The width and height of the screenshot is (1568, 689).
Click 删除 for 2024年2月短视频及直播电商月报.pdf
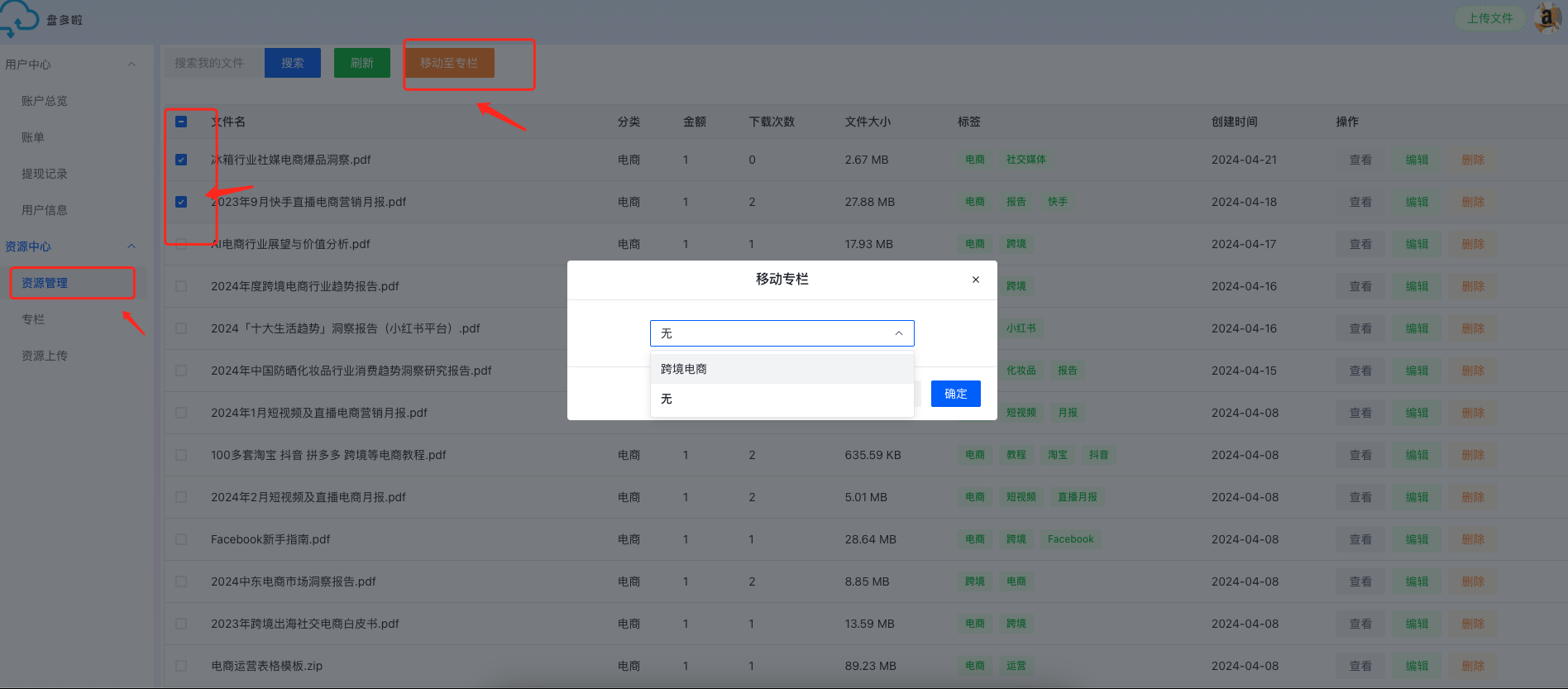[1473, 497]
